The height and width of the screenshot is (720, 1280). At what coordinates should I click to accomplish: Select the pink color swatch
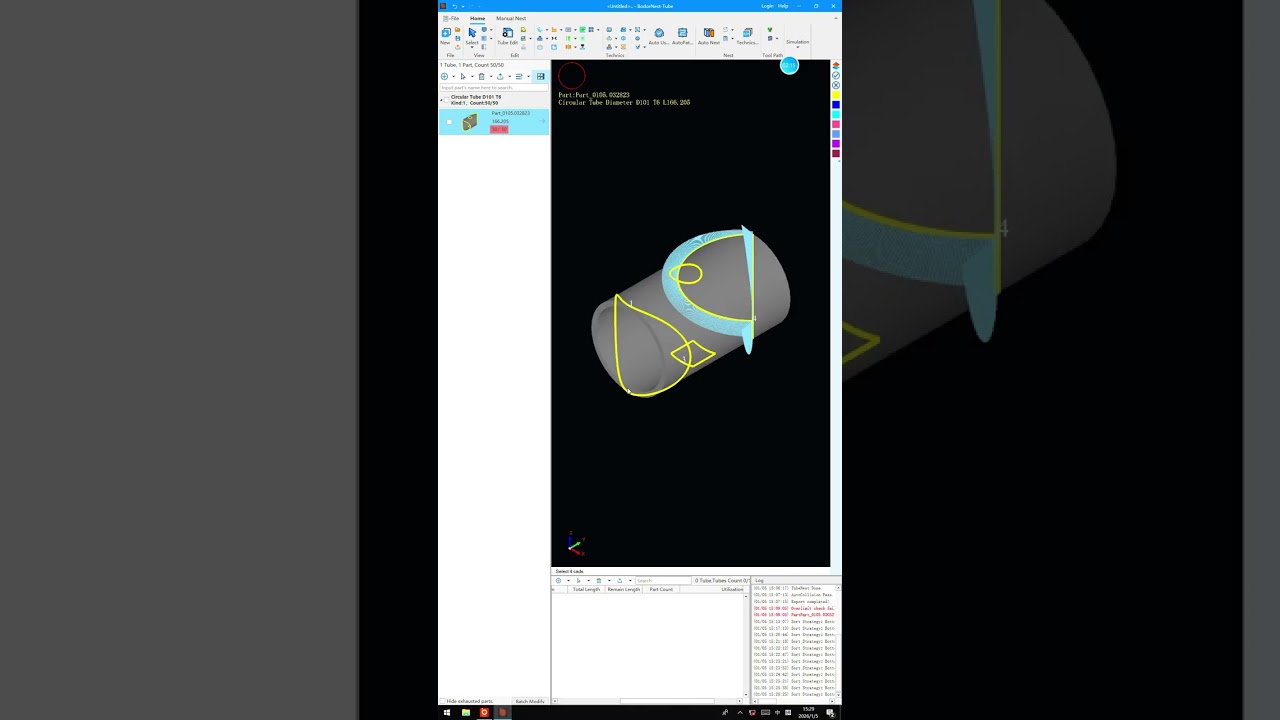point(836,124)
